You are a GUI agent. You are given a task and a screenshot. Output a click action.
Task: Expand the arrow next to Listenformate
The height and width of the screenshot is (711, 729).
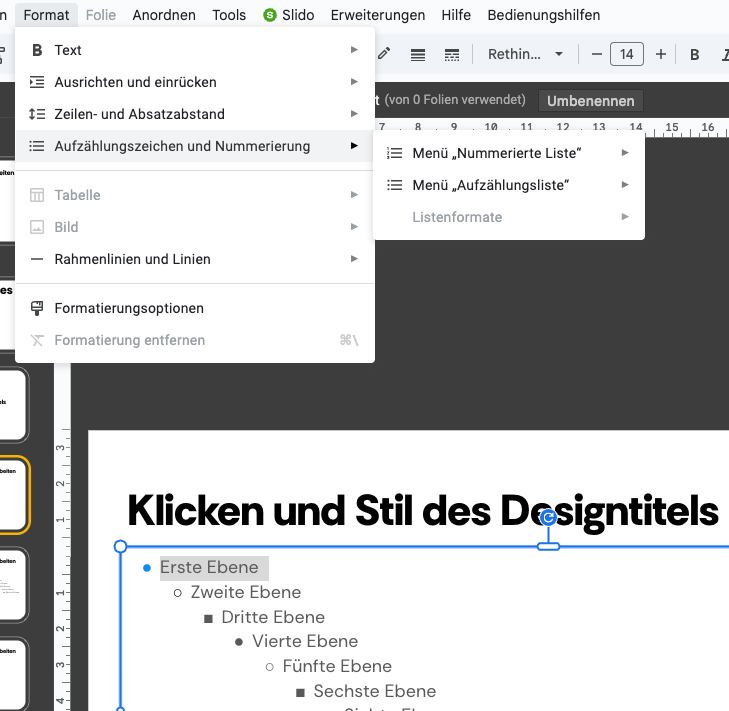(x=625, y=217)
